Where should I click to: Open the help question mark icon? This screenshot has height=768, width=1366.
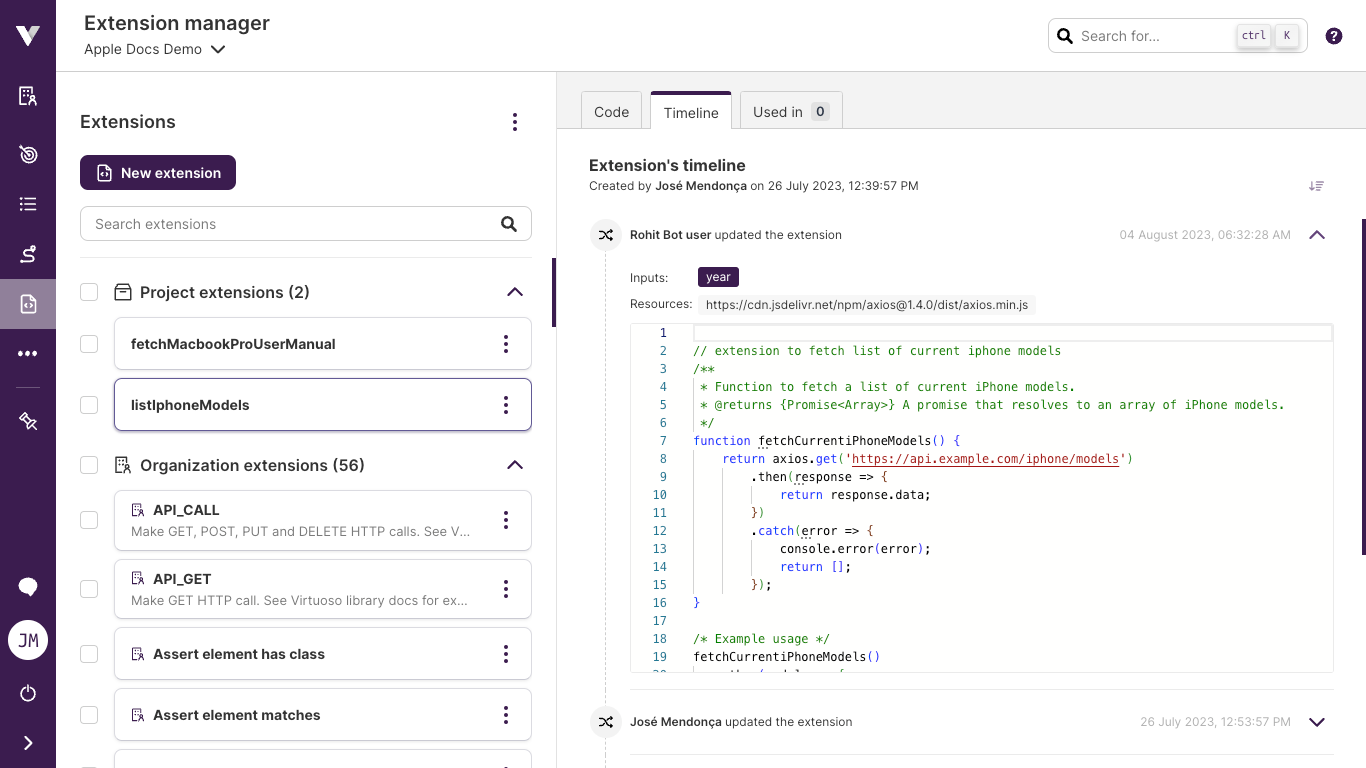(x=1334, y=36)
